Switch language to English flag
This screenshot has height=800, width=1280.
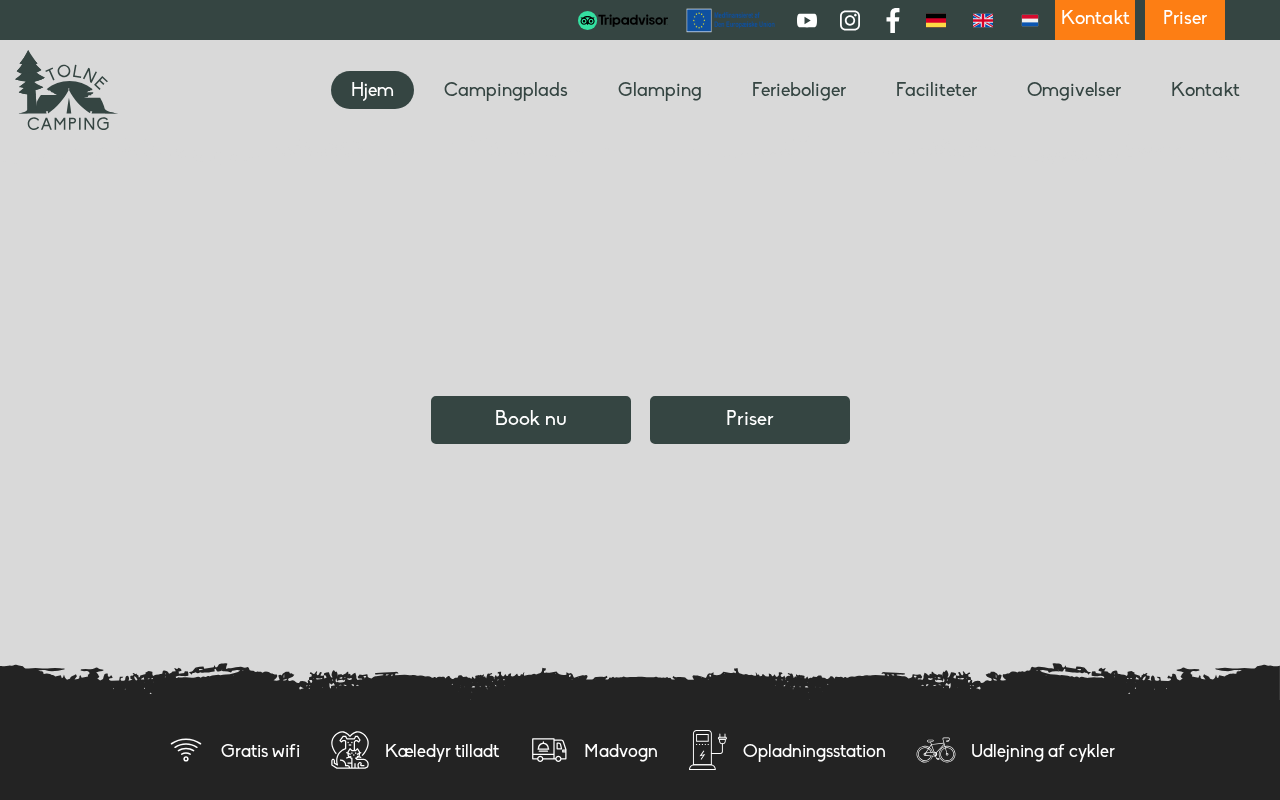pos(983,20)
